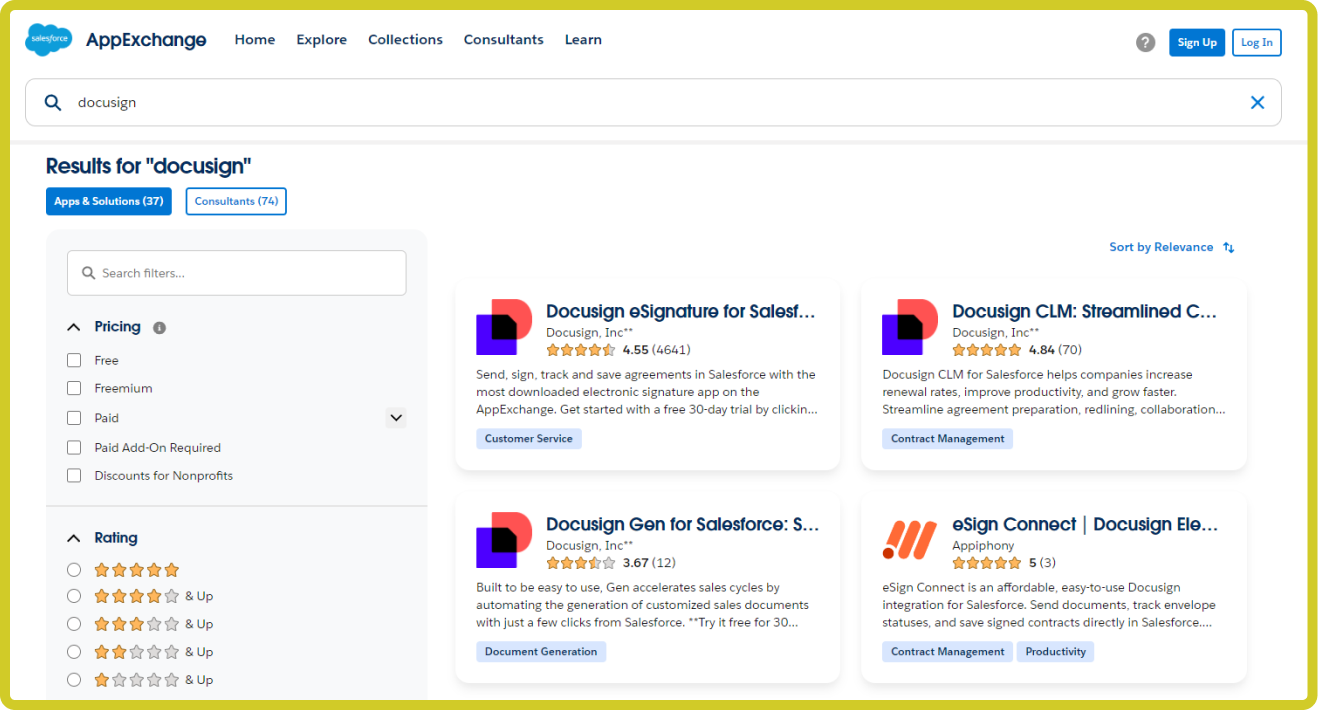This screenshot has height=710, width=1318.
Task: Click into the docusign search field
Action: 653,102
